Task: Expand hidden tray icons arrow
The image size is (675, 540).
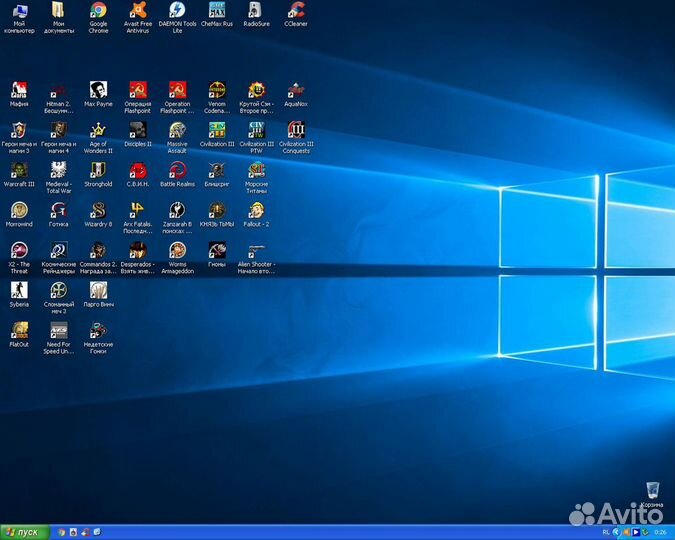Action: point(616,533)
